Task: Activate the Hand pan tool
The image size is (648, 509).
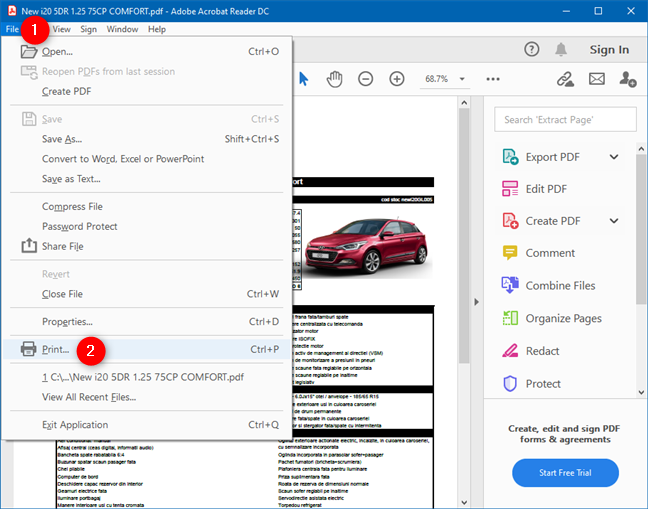Action: click(x=335, y=79)
